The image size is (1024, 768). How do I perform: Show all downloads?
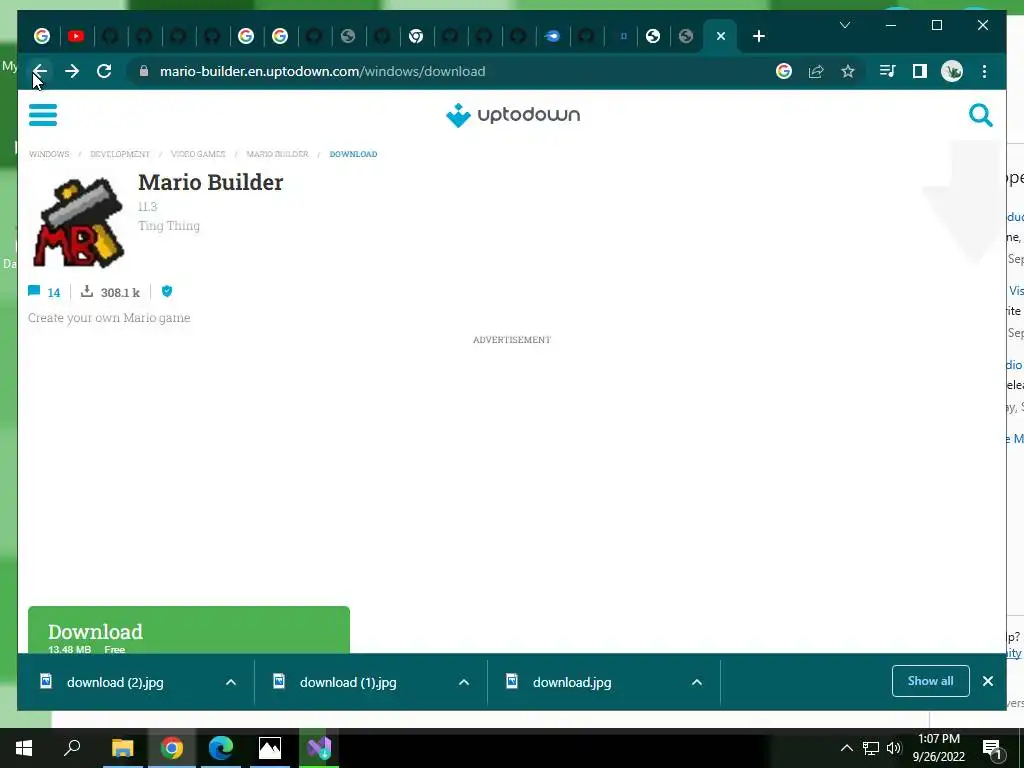(x=931, y=681)
